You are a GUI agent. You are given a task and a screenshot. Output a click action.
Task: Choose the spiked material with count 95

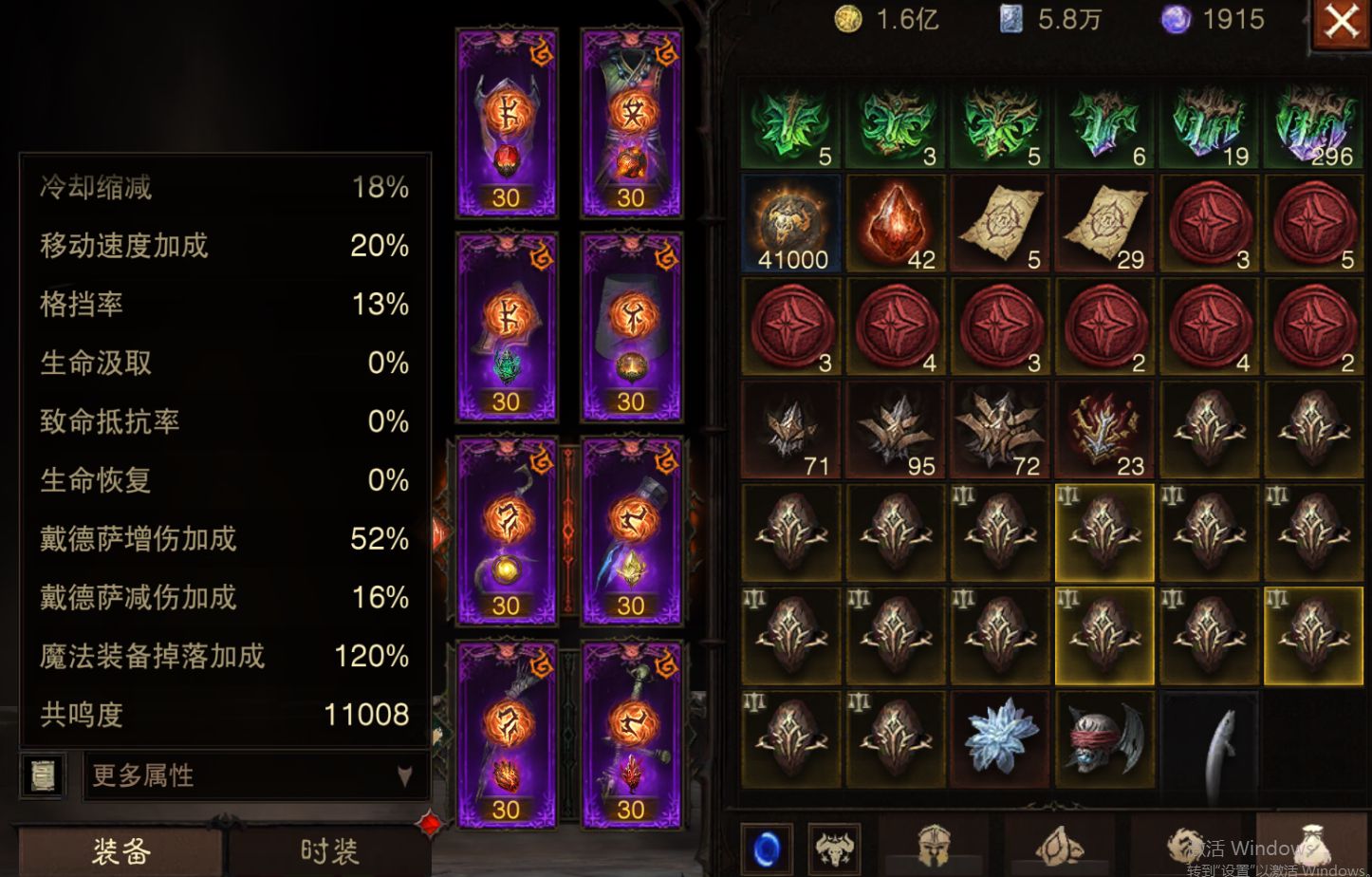coord(897,431)
